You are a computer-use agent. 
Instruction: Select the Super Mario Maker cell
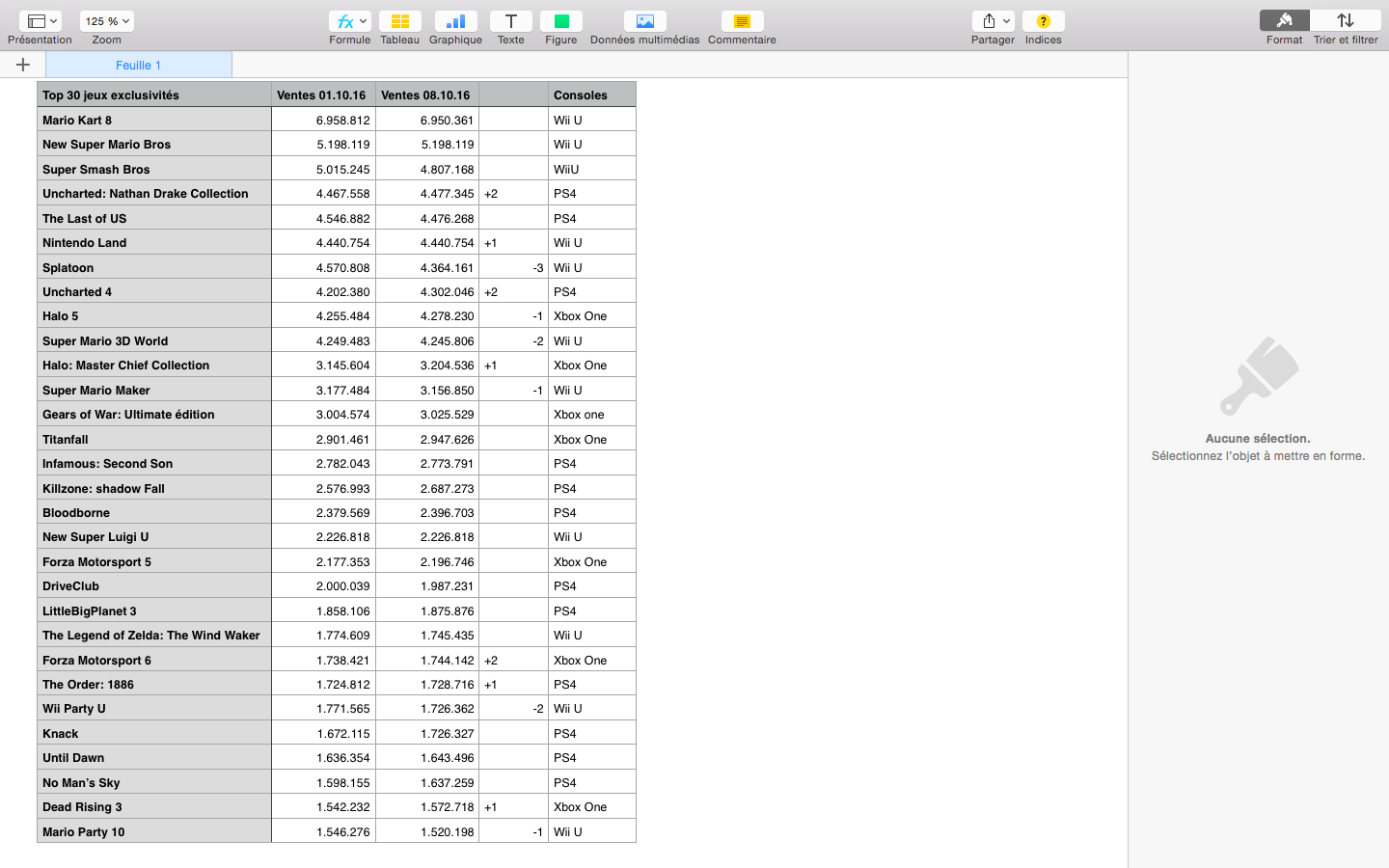point(154,390)
